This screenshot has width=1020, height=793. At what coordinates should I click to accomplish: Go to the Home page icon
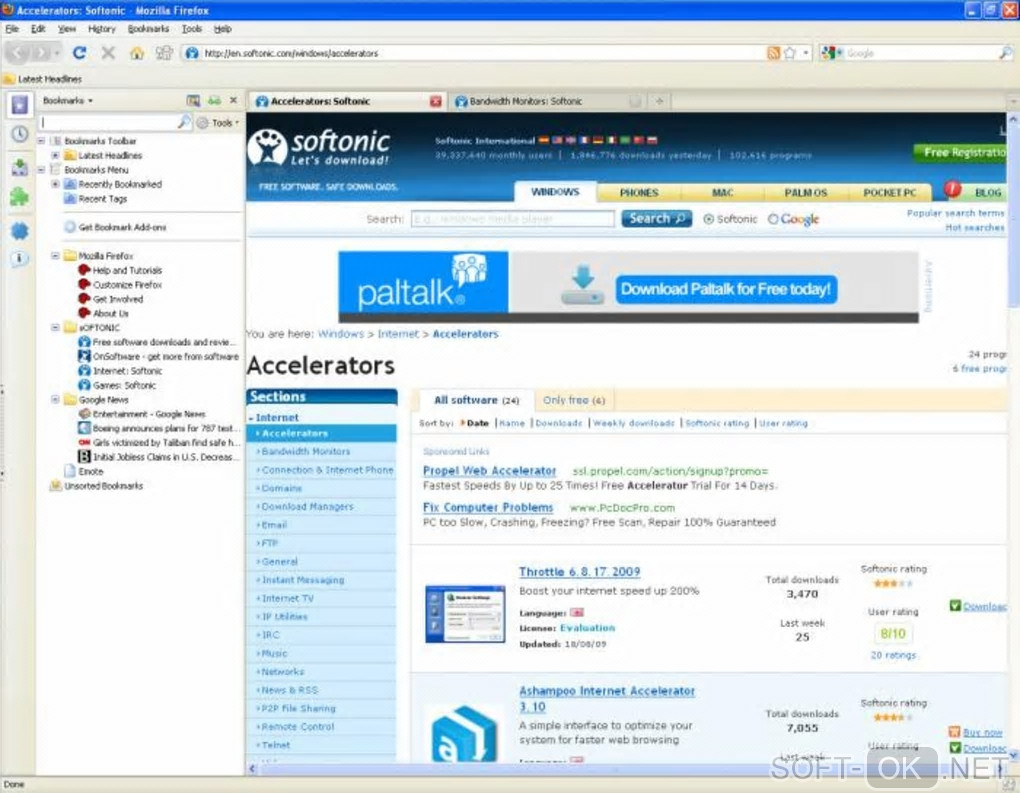pyautogui.click(x=137, y=53)
